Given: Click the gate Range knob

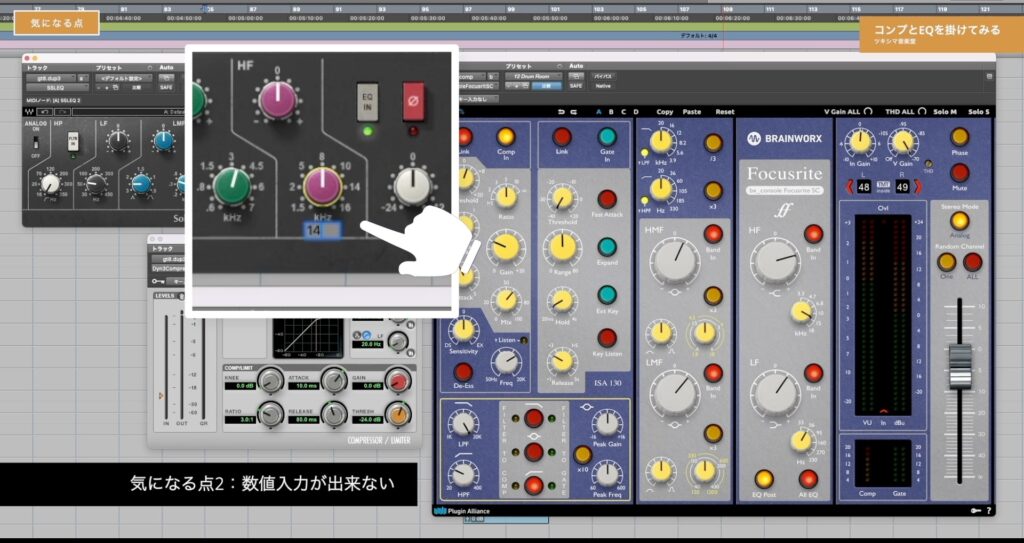Looking at the screenshot, I should coord(562,247).
